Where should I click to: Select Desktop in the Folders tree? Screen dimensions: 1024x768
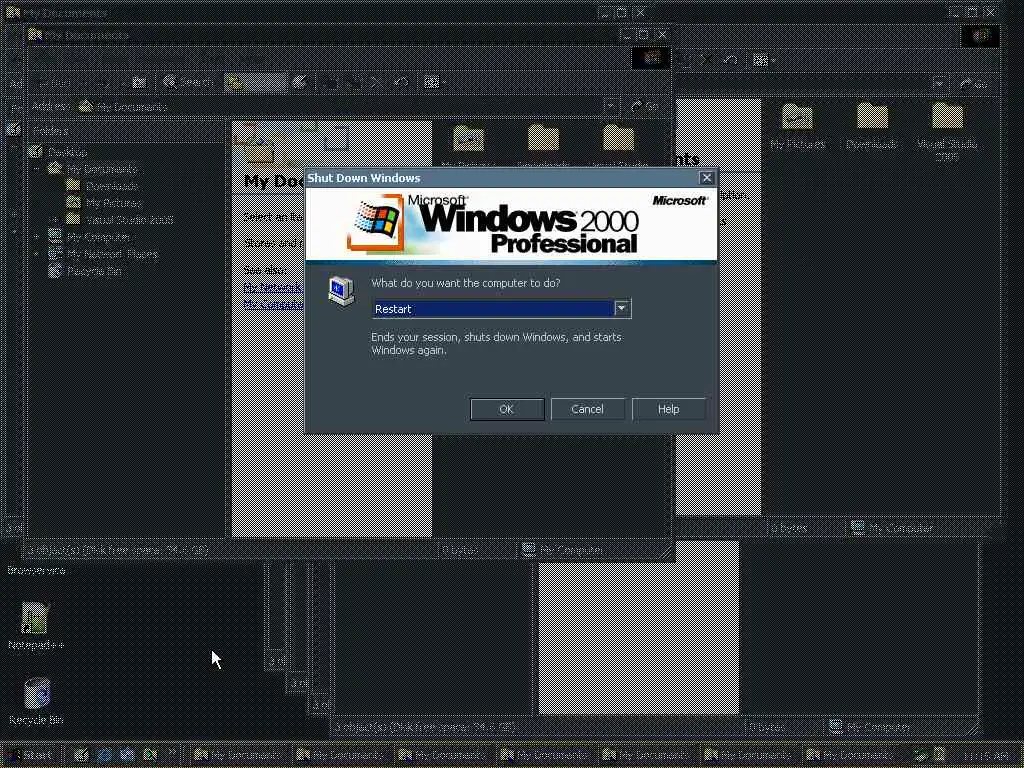[67, 152]
